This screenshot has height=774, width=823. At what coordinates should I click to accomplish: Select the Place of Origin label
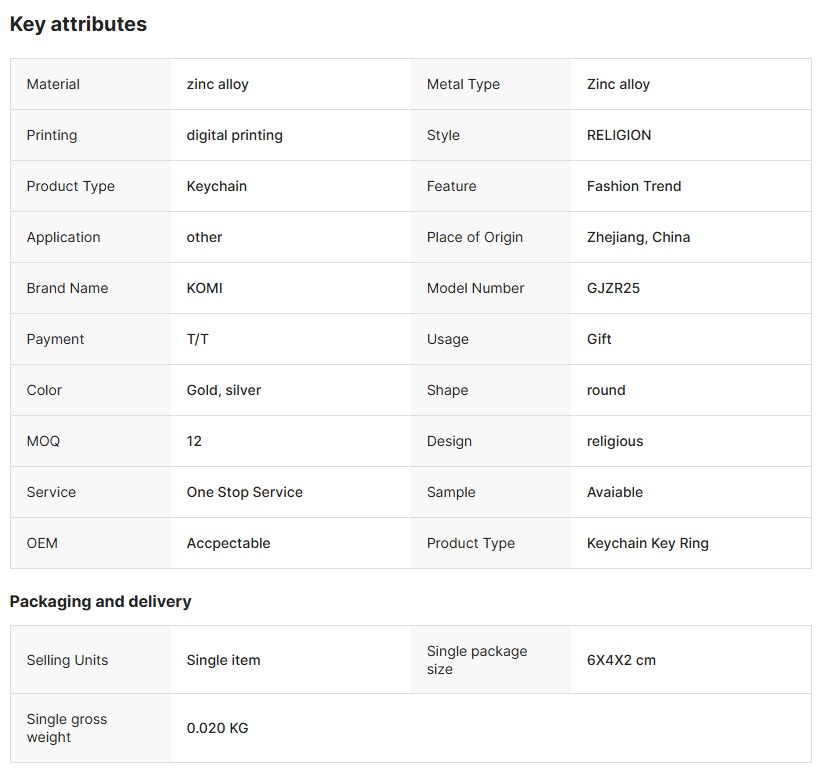pos(475,237)
